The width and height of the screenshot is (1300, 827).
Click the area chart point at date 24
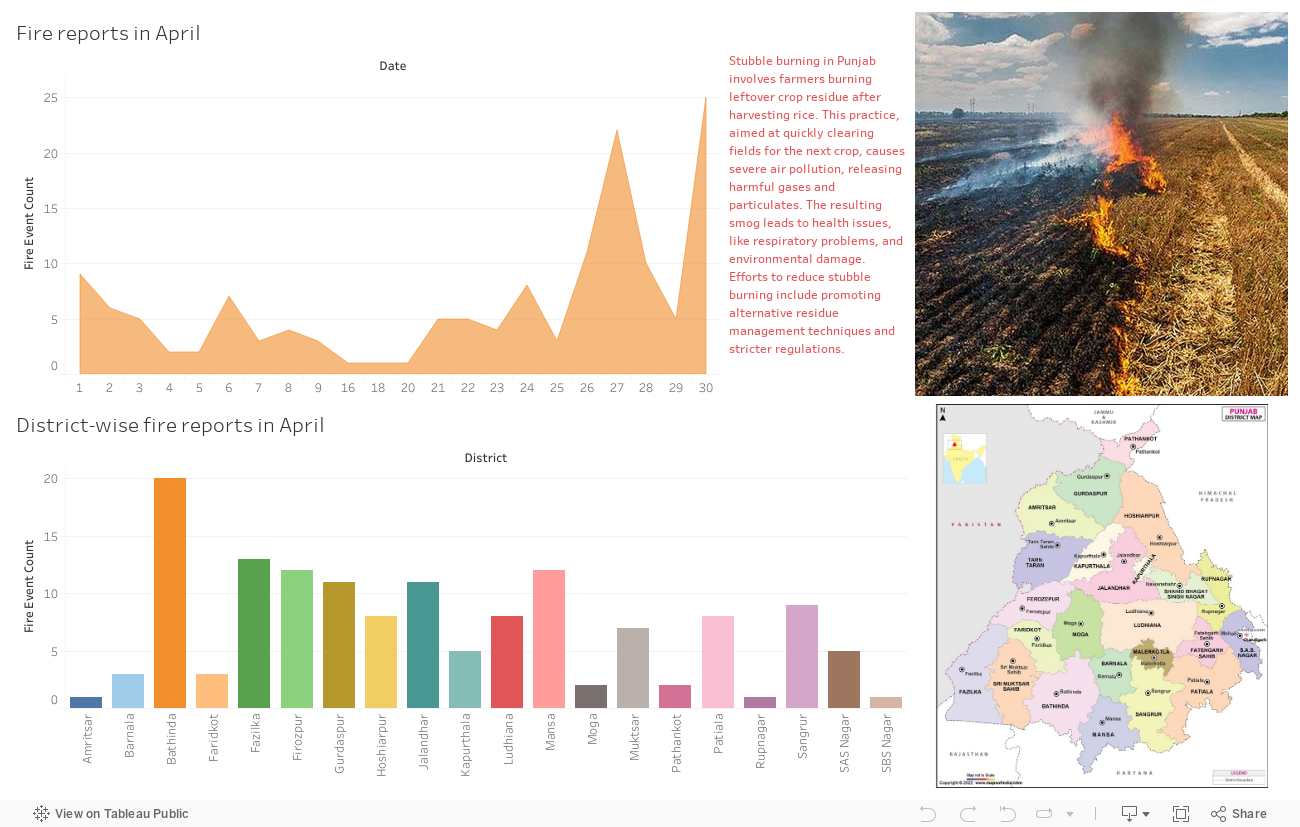[x=527, y=285]
